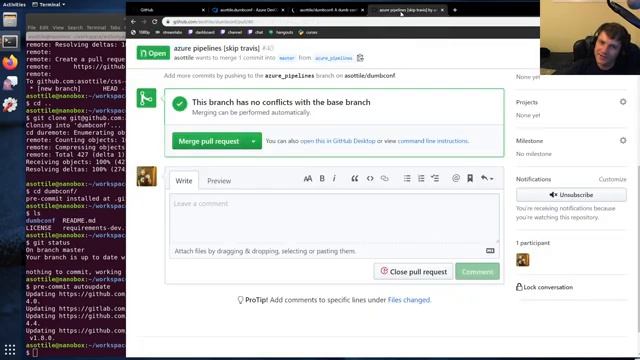640x360 pixels.
Task: Click the participant avatar in sidebar
Action: pos(522,260)
